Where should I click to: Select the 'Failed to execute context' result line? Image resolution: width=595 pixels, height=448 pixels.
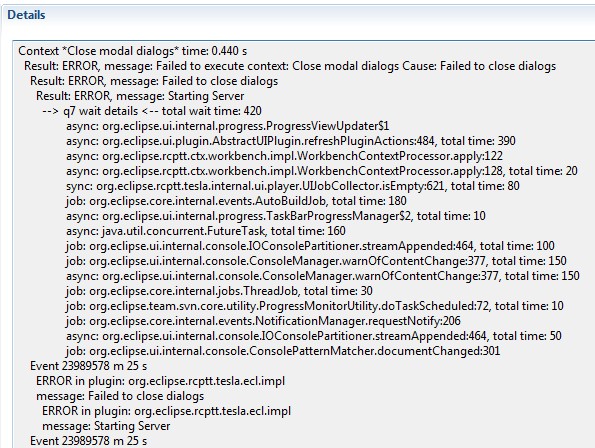(290, 66)
